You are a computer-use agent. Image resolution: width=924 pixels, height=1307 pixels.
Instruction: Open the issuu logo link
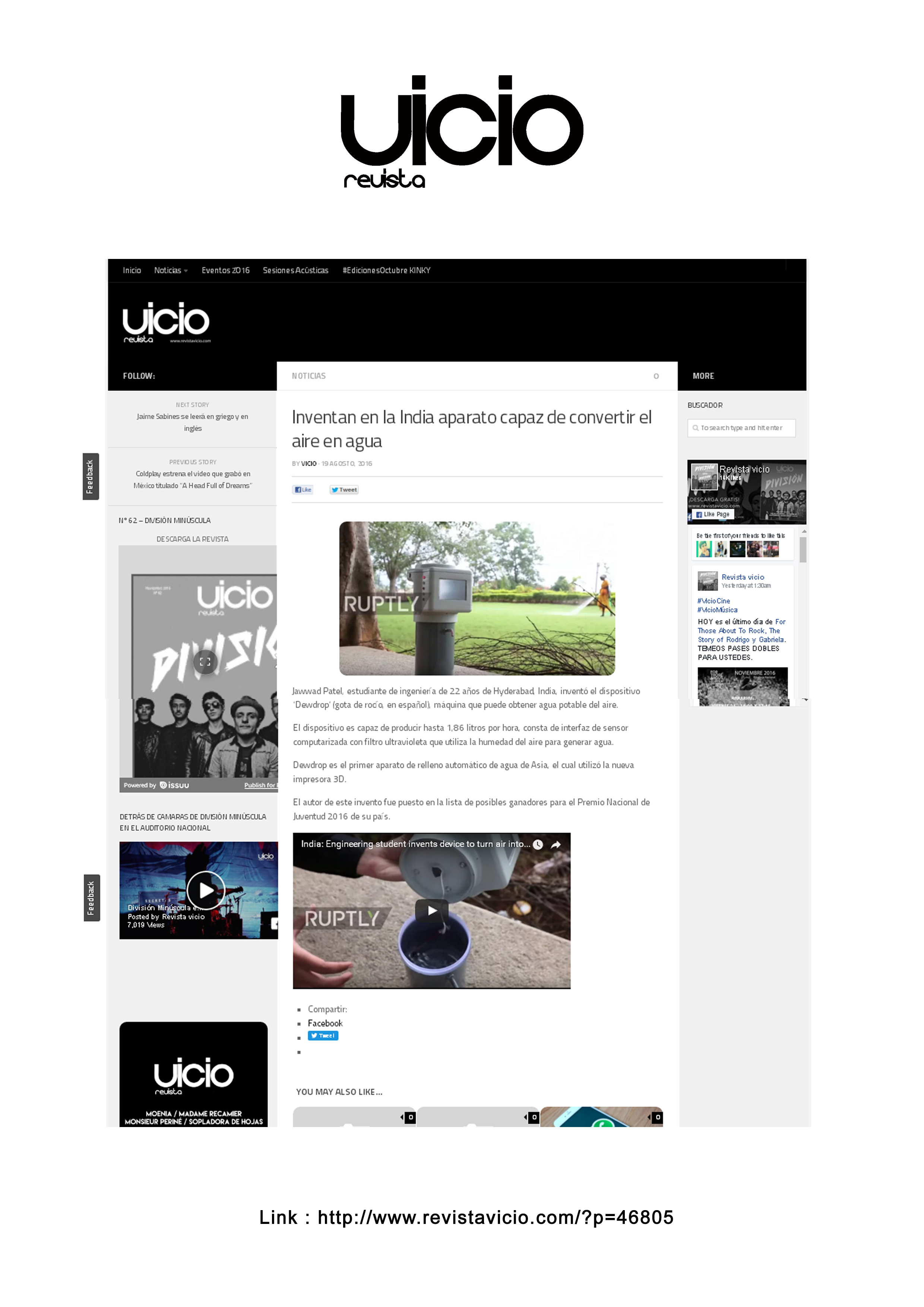[x=174, y=785]
